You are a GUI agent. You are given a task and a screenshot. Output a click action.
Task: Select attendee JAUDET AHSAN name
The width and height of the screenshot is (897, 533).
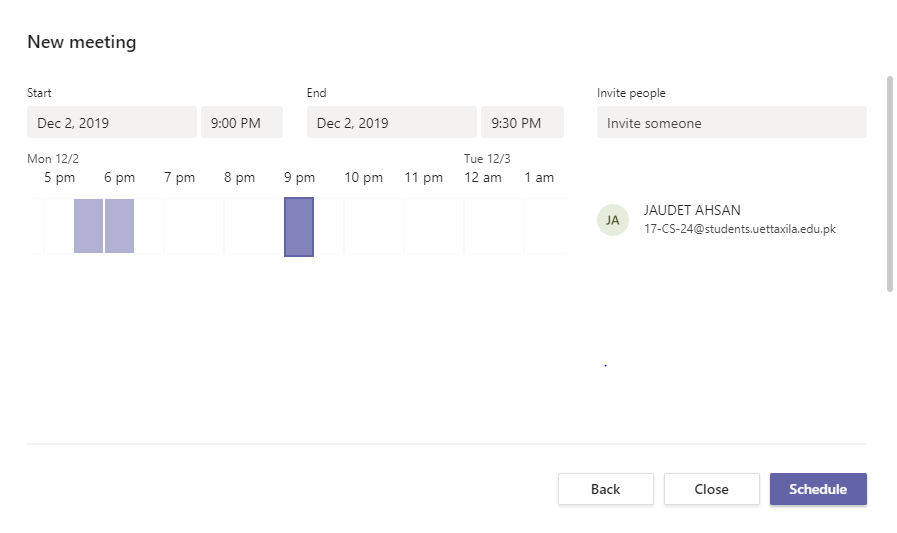[x=692, y=210]
